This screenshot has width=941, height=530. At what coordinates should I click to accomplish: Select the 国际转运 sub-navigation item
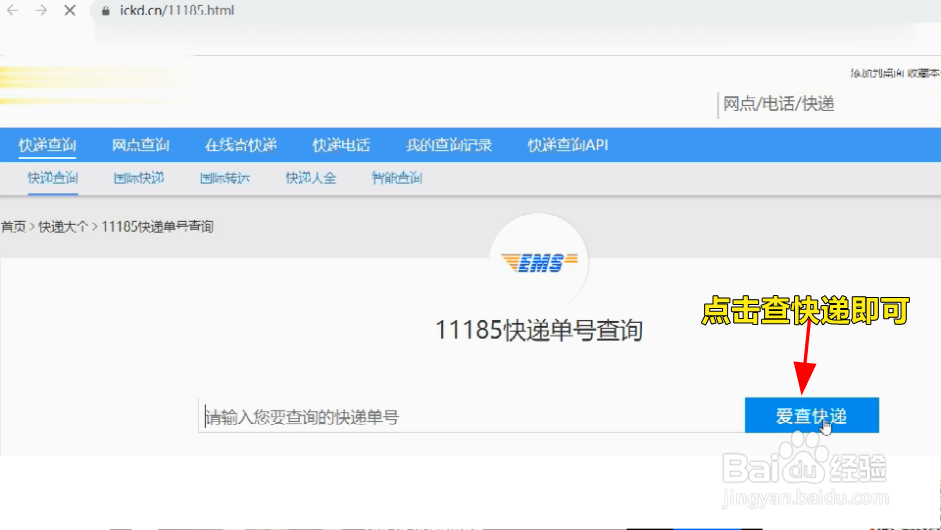[225, 178]
